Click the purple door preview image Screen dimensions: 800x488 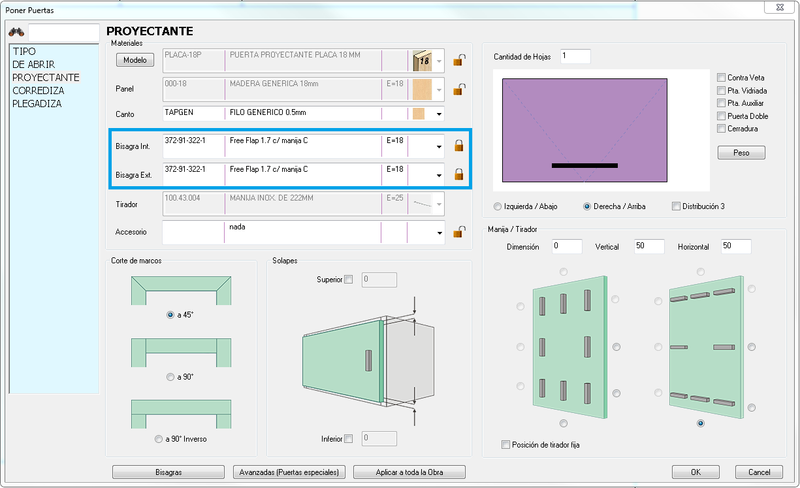tap(585, 130)
